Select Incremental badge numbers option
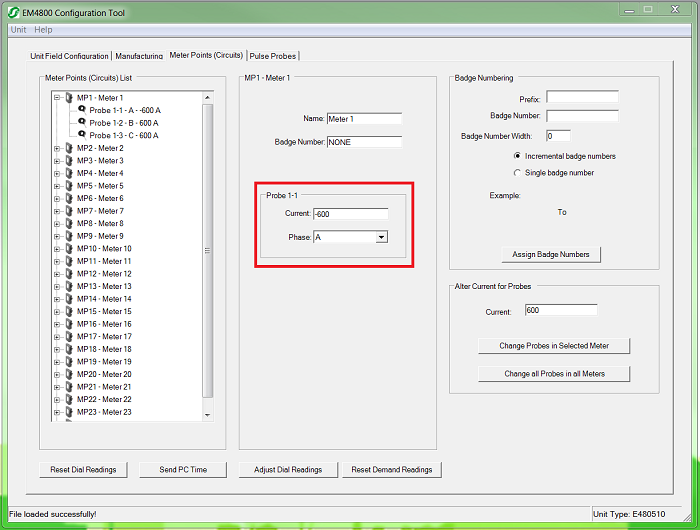700x530 pixels. coord(517,156)
